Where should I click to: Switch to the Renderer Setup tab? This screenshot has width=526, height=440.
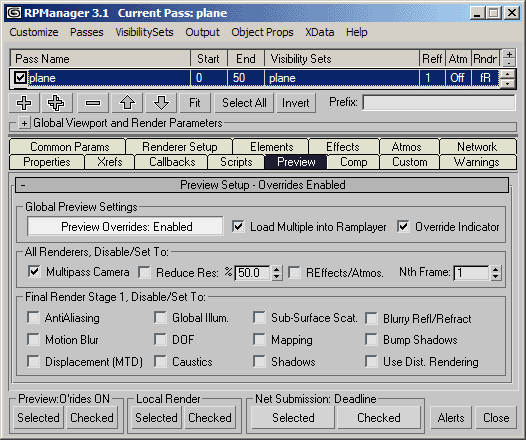tap(179, 147)
